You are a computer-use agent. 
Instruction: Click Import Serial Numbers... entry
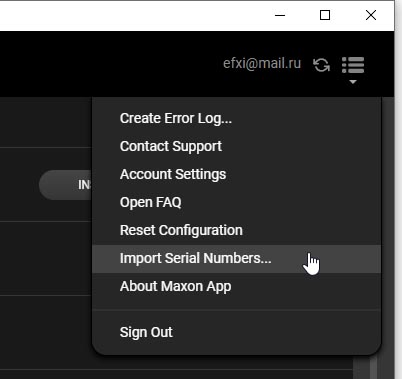coord(236,259)
